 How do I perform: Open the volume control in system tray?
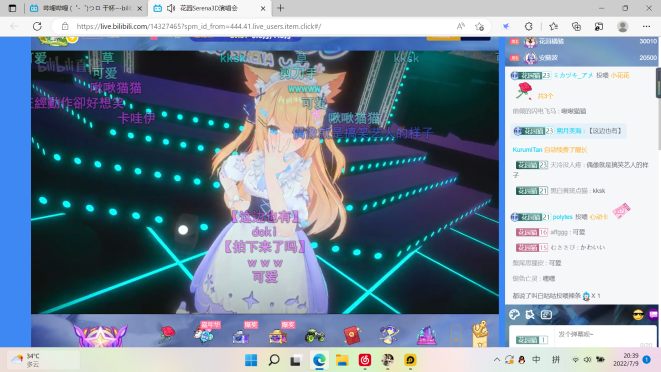pos(587,360)
